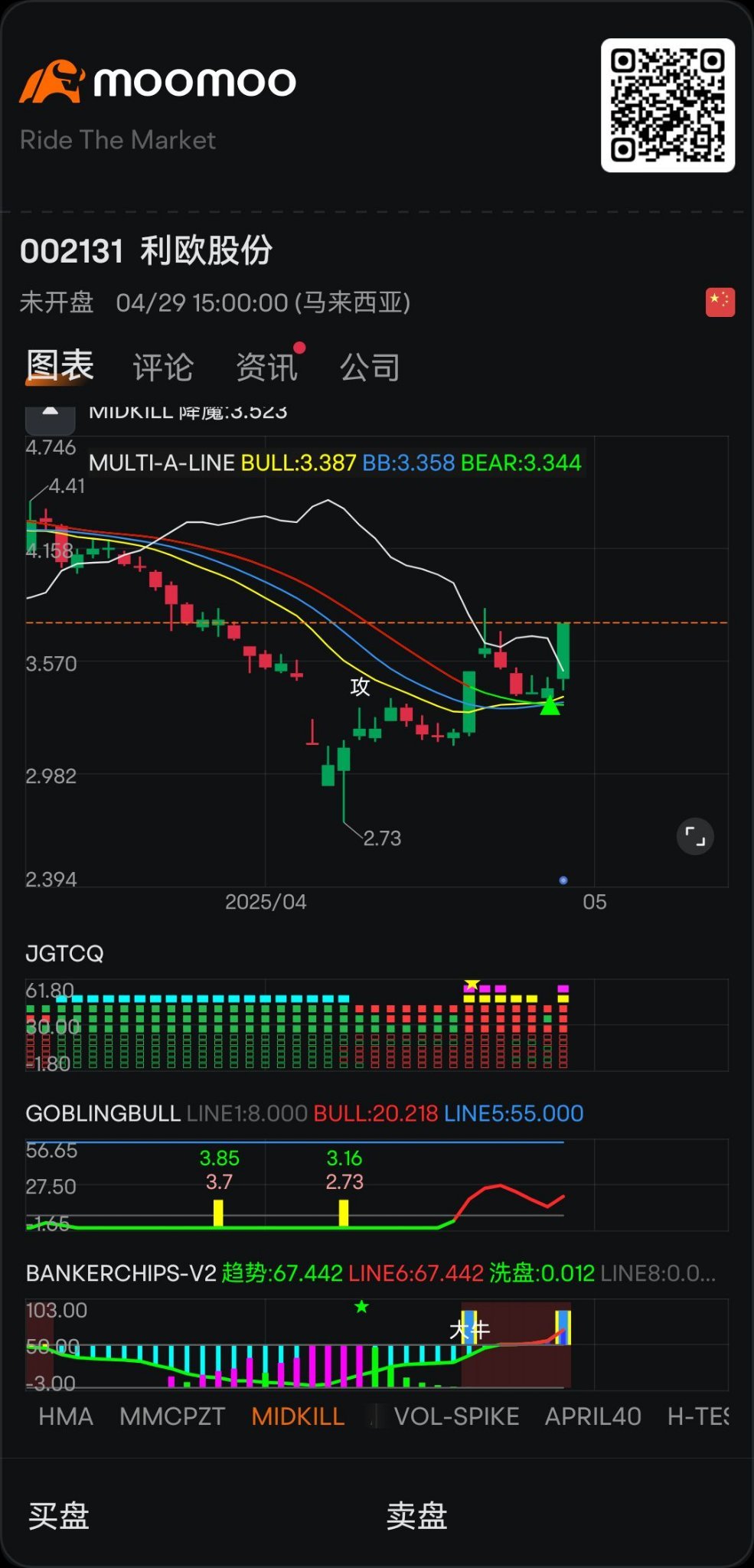Tap the China flag icon
The width and height of the screenshot is (754, 1568).
pos(720,302)
